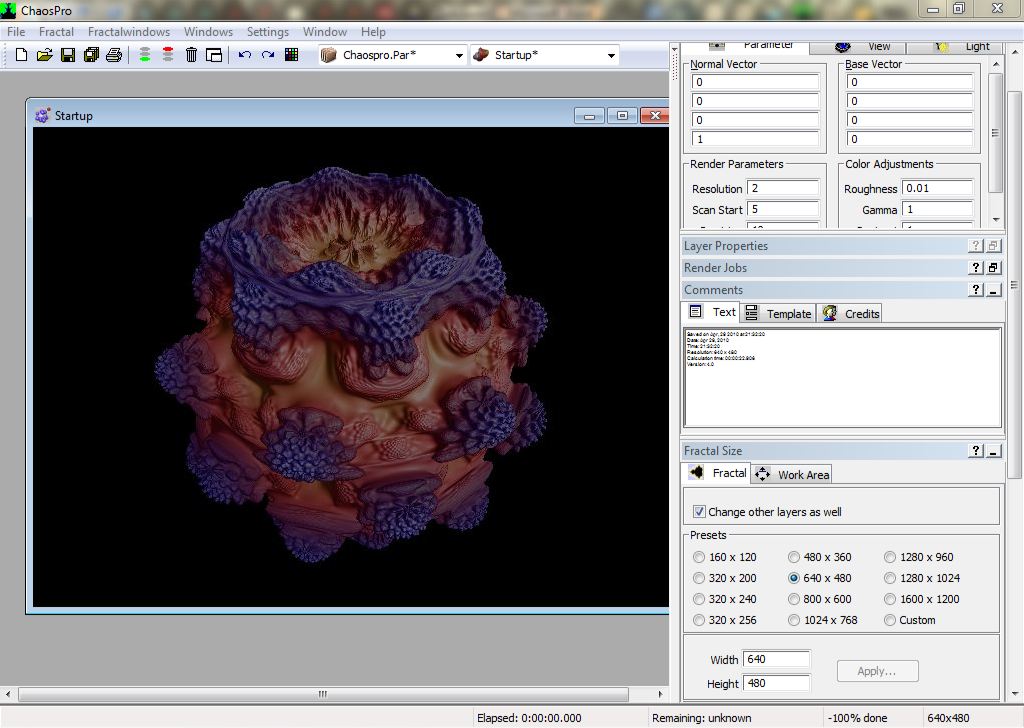Image resolution: width=1024 pixels, height=728 pixels.
Task: Click the Apply... button
Action: click(x=877, y=671)
